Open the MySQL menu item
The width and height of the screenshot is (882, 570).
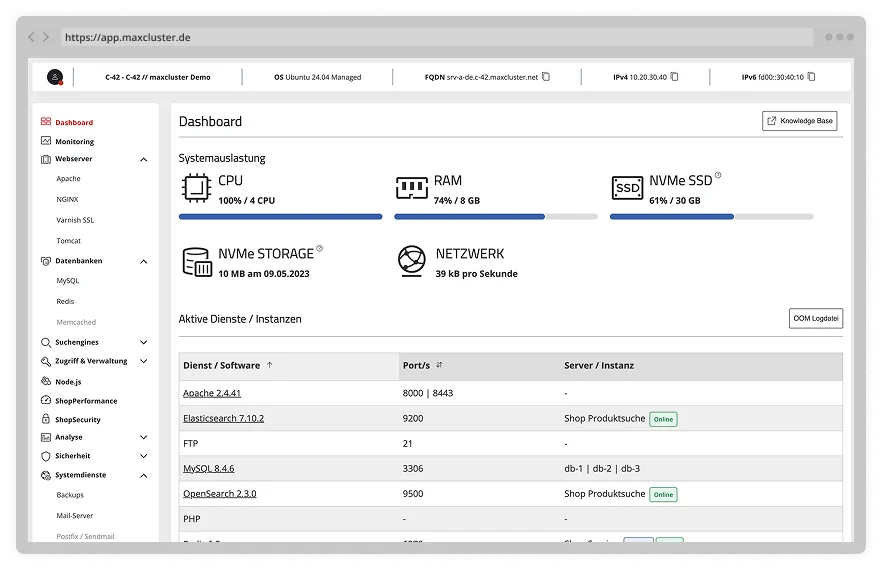68,281
